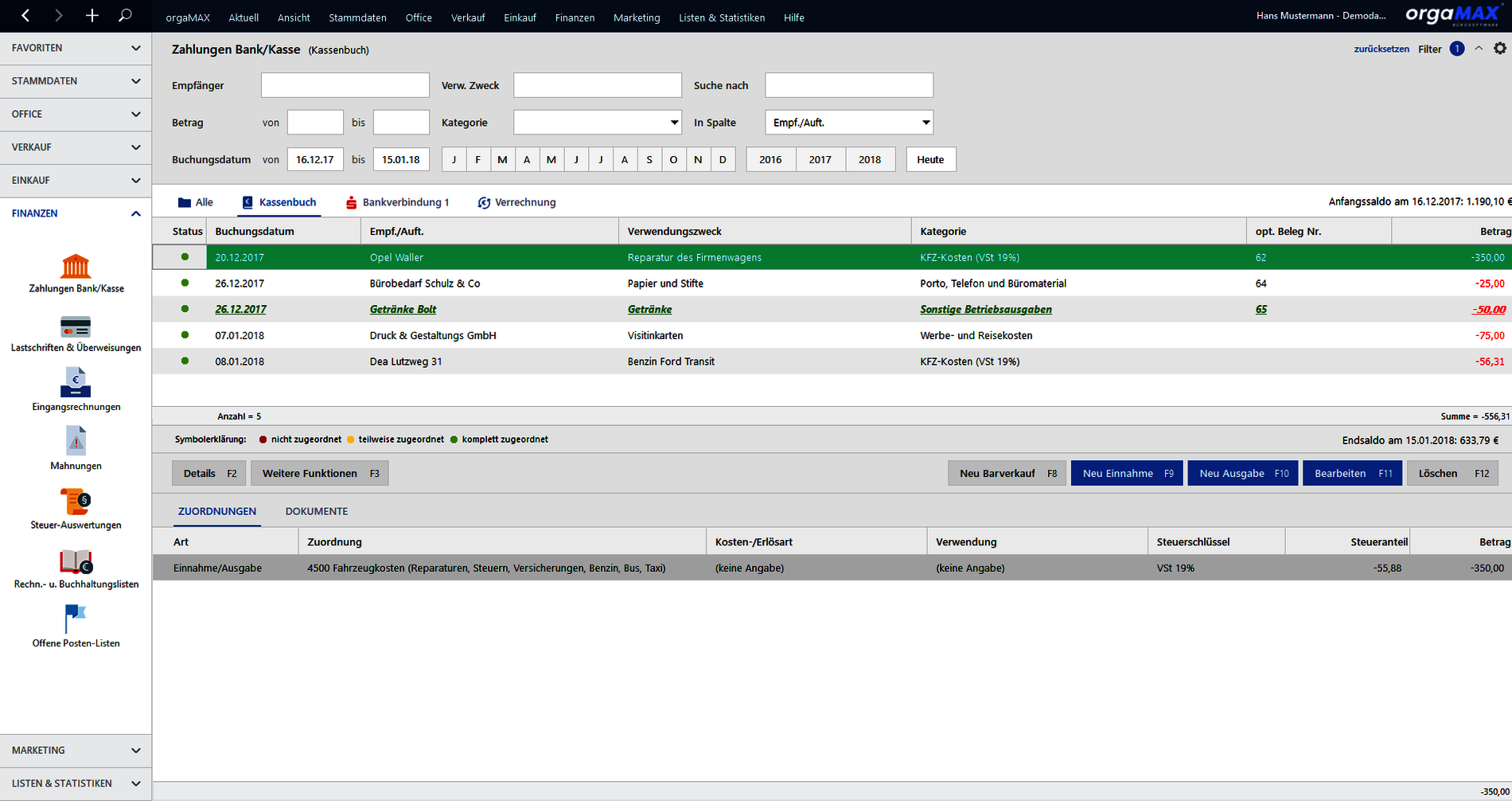Sort by Buchungsdatum column header

283,232
